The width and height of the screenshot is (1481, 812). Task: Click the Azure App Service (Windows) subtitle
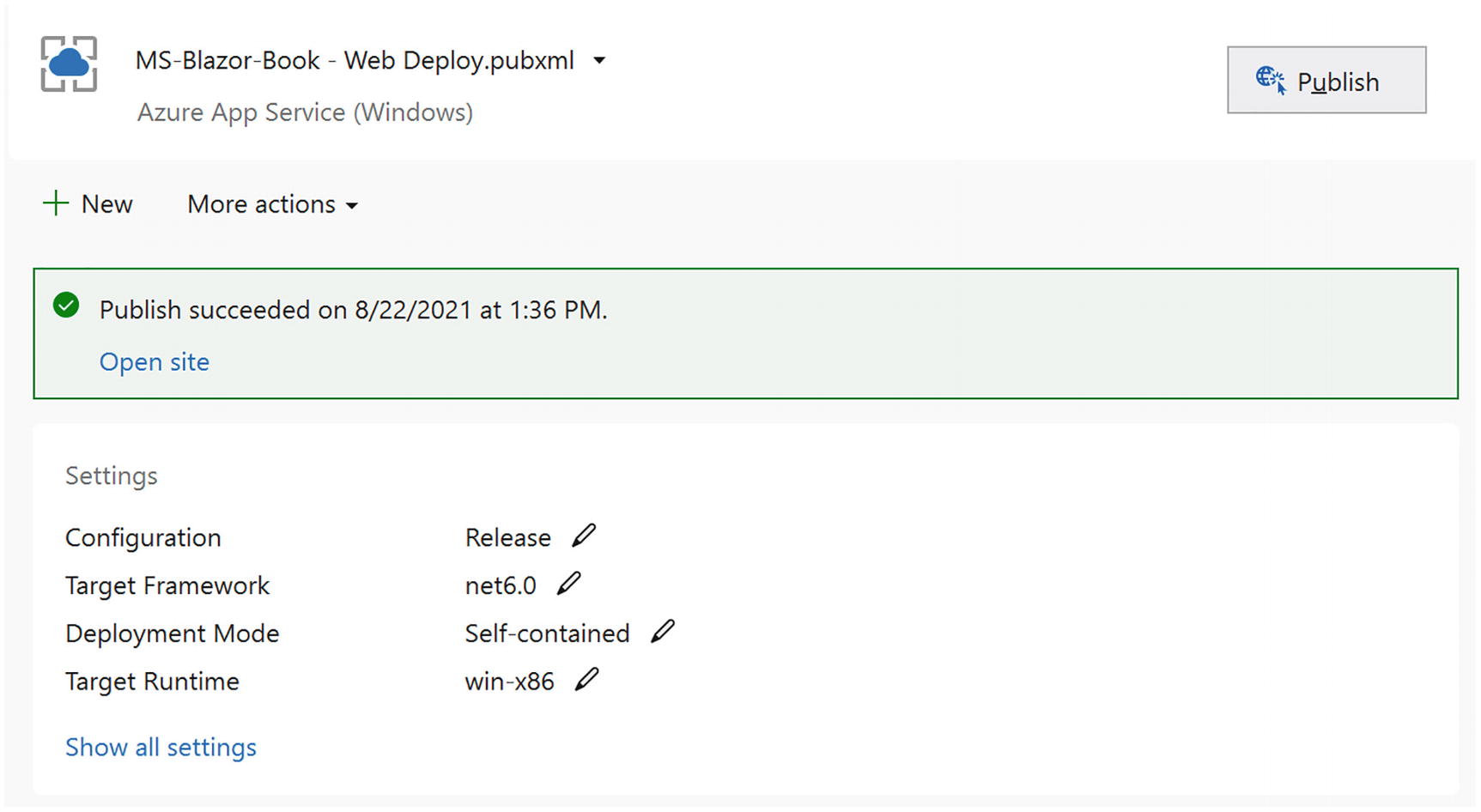[305, 112]
